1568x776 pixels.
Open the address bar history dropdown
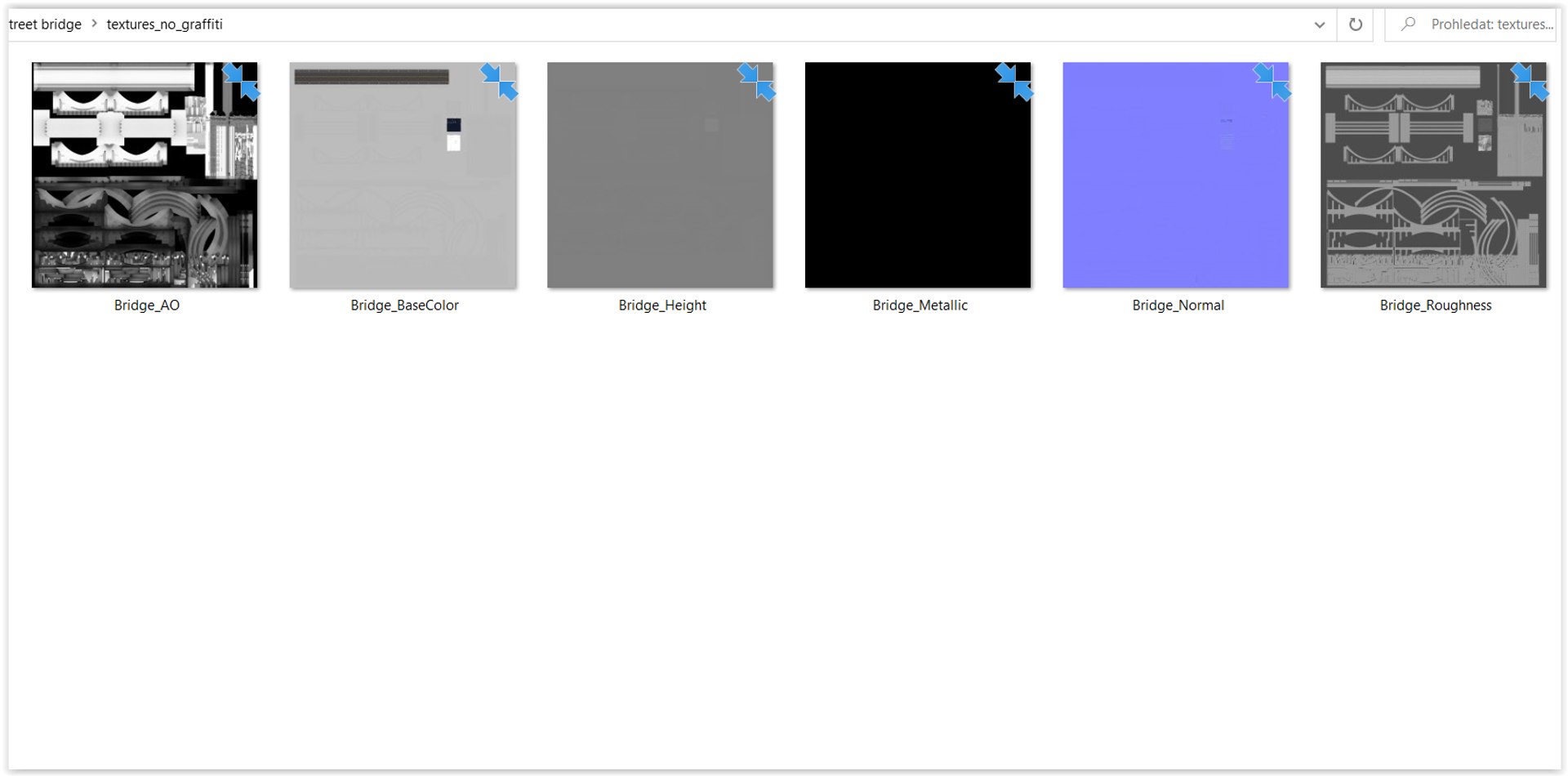pyautogui.click(x=1320, y=25)
